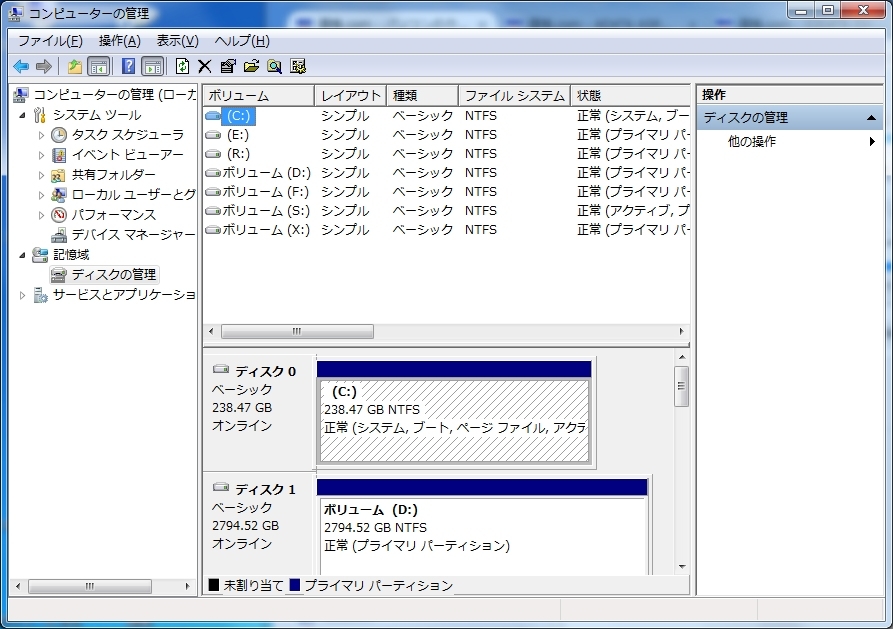Sort by the ファイル システム column header
893x629 pixels.
(514, 96)
